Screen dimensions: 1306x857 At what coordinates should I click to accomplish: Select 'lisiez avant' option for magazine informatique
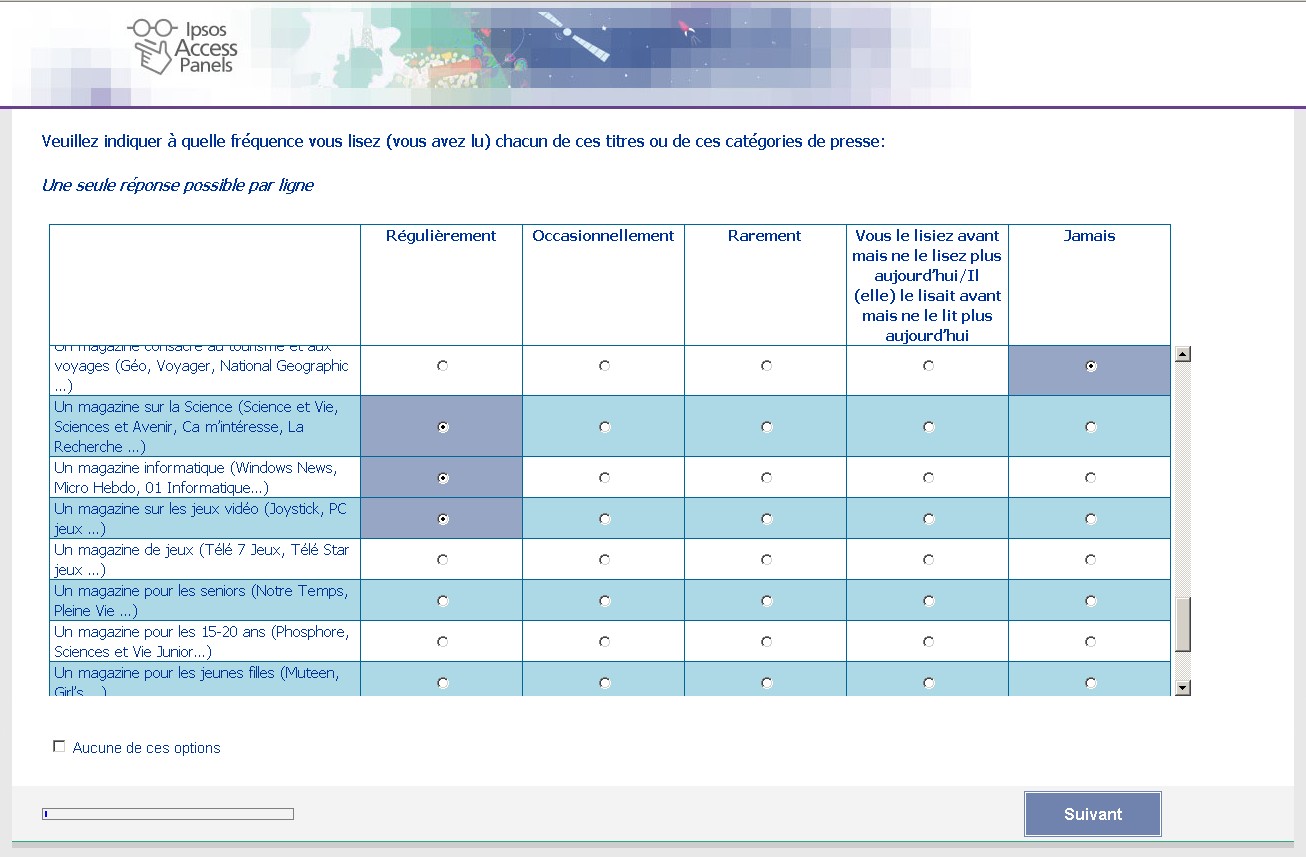[x=928, y=478]
